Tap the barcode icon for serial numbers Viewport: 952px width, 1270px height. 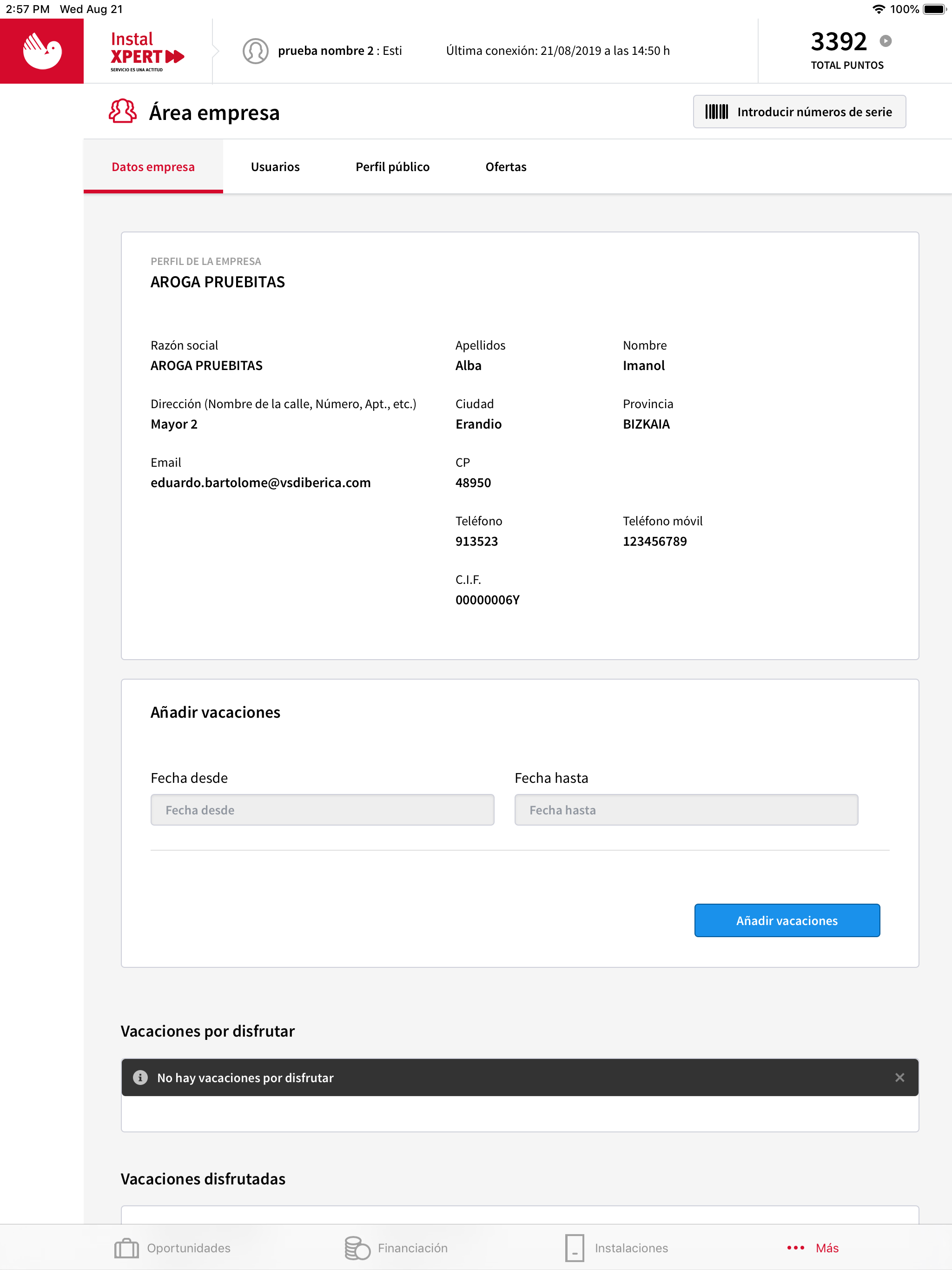tap(717, 112)
